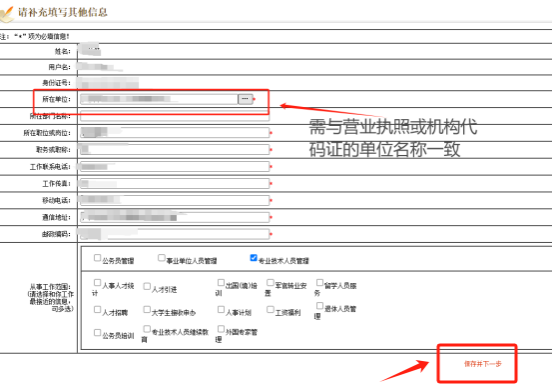This screenshot has height=389, width=554.
Task: Click the 邮政编码 input field
Action: (x=175, y=234)
